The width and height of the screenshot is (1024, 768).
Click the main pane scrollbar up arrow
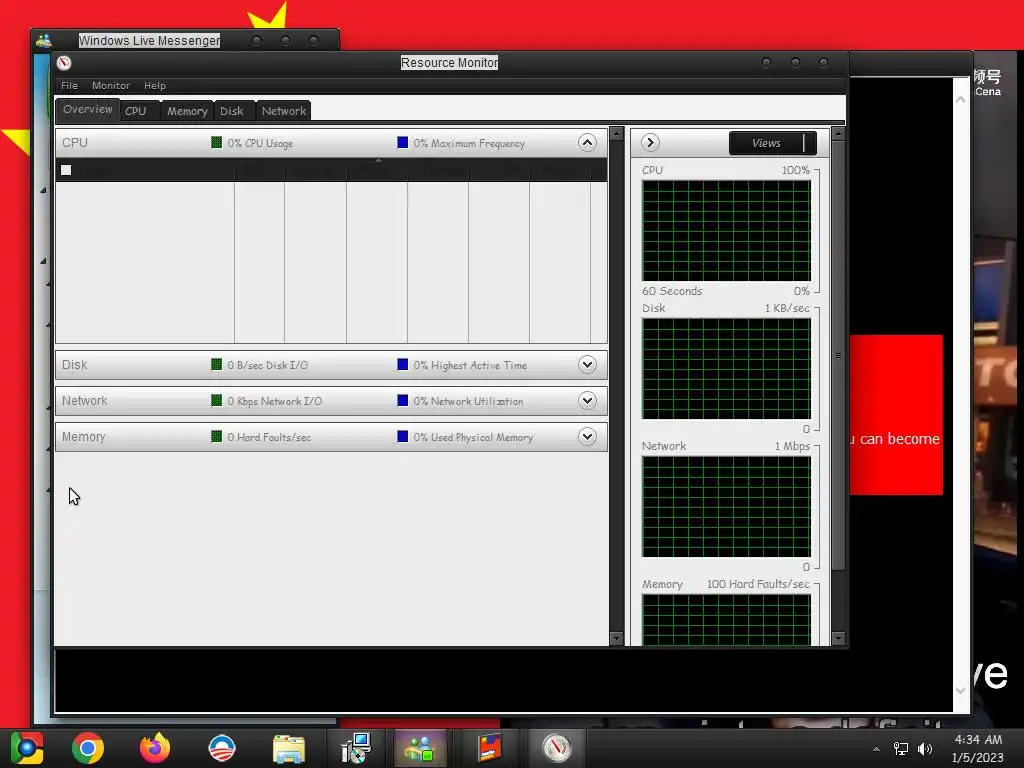pos(616,134)
